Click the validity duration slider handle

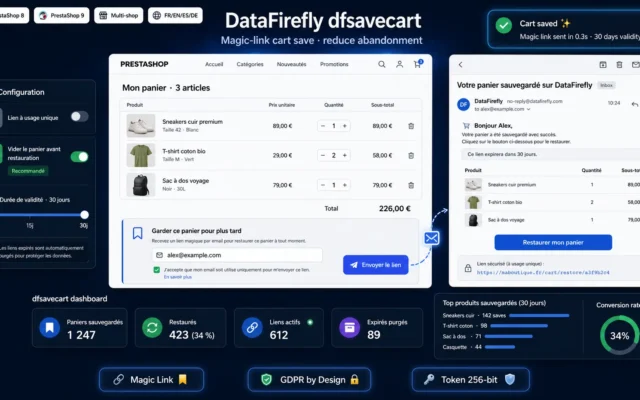[84, 215]
